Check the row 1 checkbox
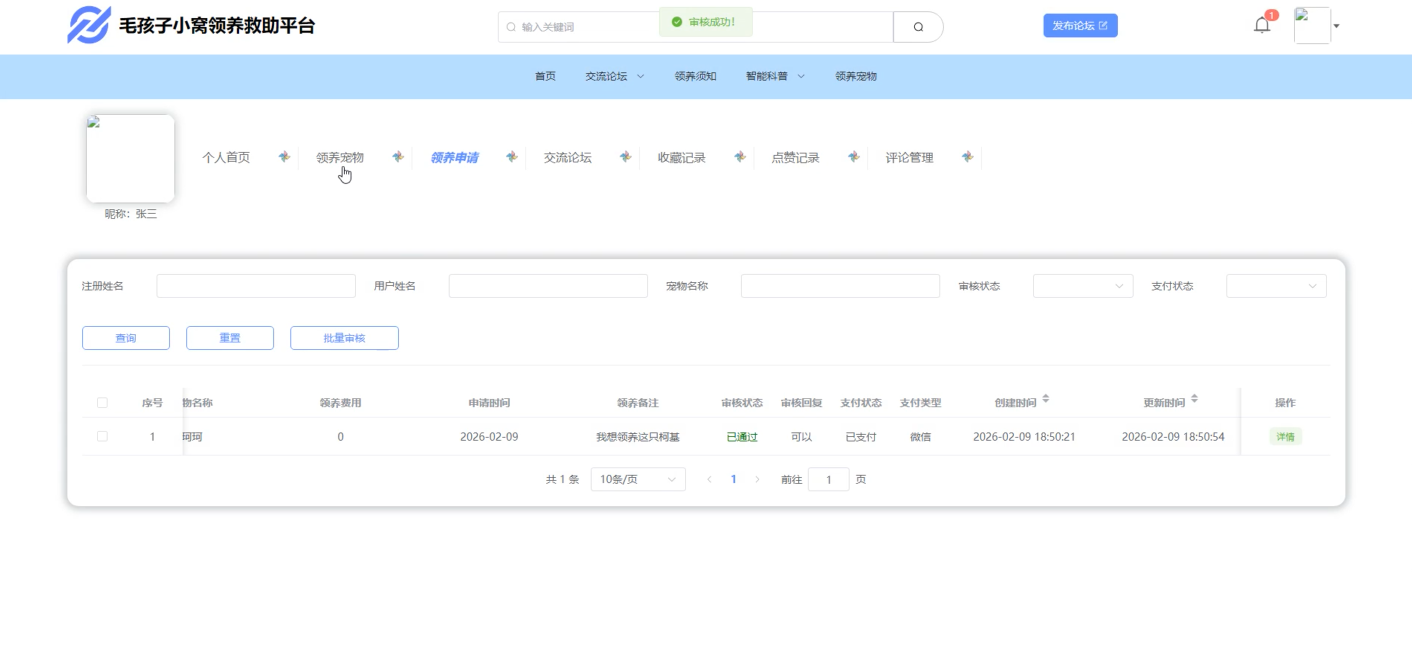 click(102, 436)
